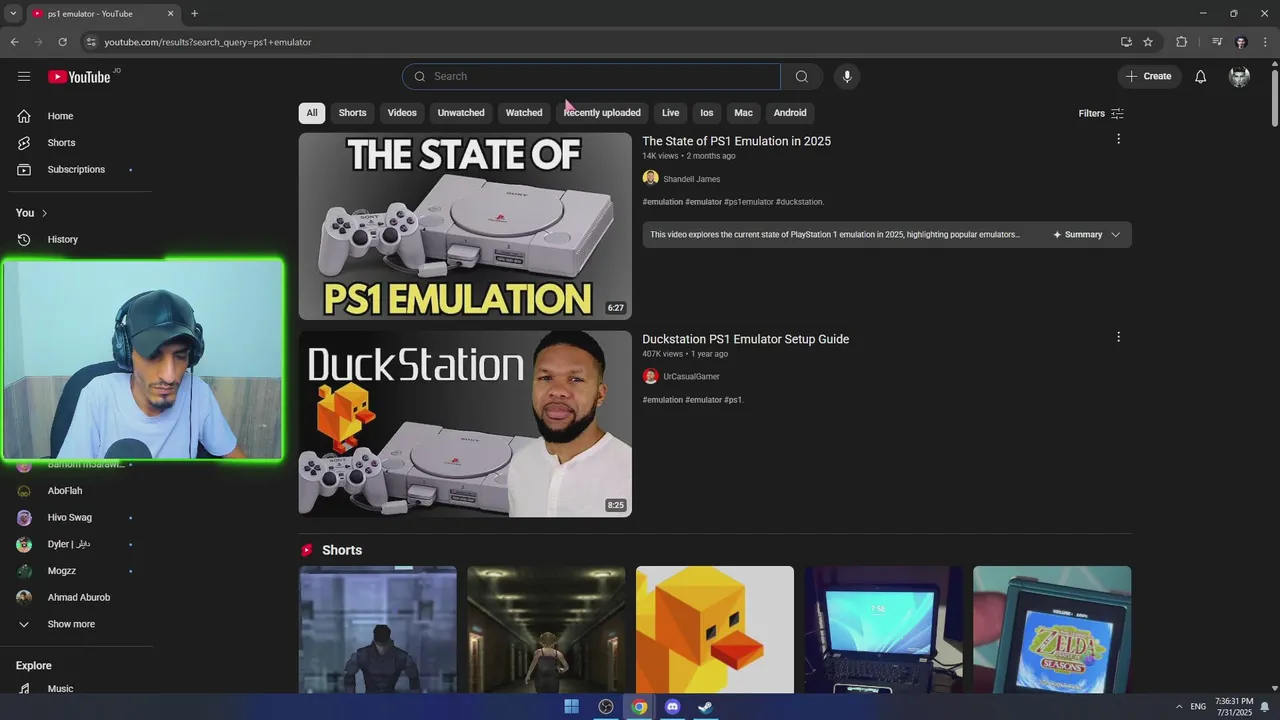
Task: Click the page vertical scrollbar
Action: 1274,100
